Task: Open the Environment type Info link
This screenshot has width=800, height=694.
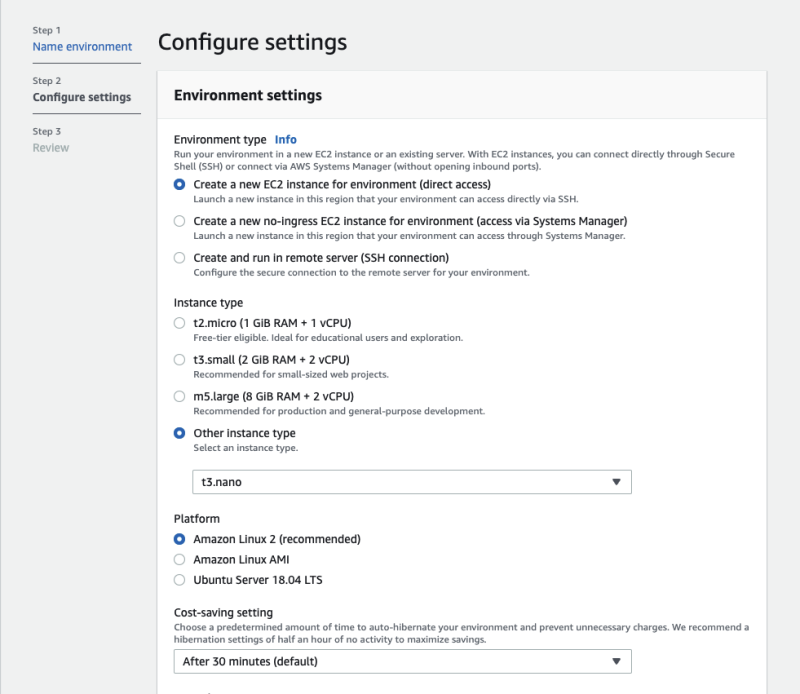Action: (286, 140)
